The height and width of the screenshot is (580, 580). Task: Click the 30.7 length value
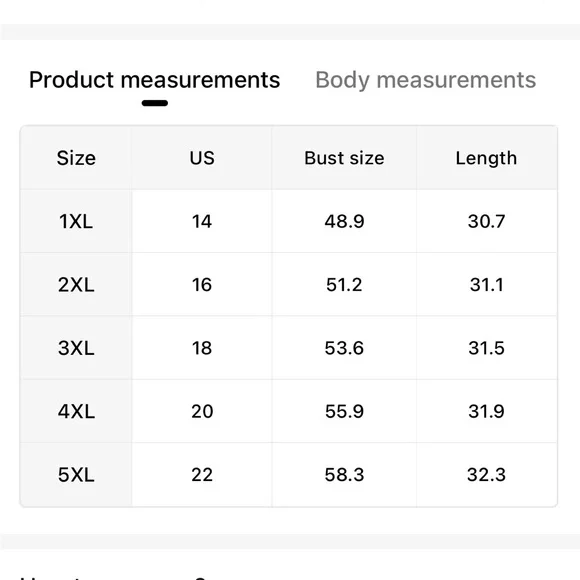[x=486, y=222]
